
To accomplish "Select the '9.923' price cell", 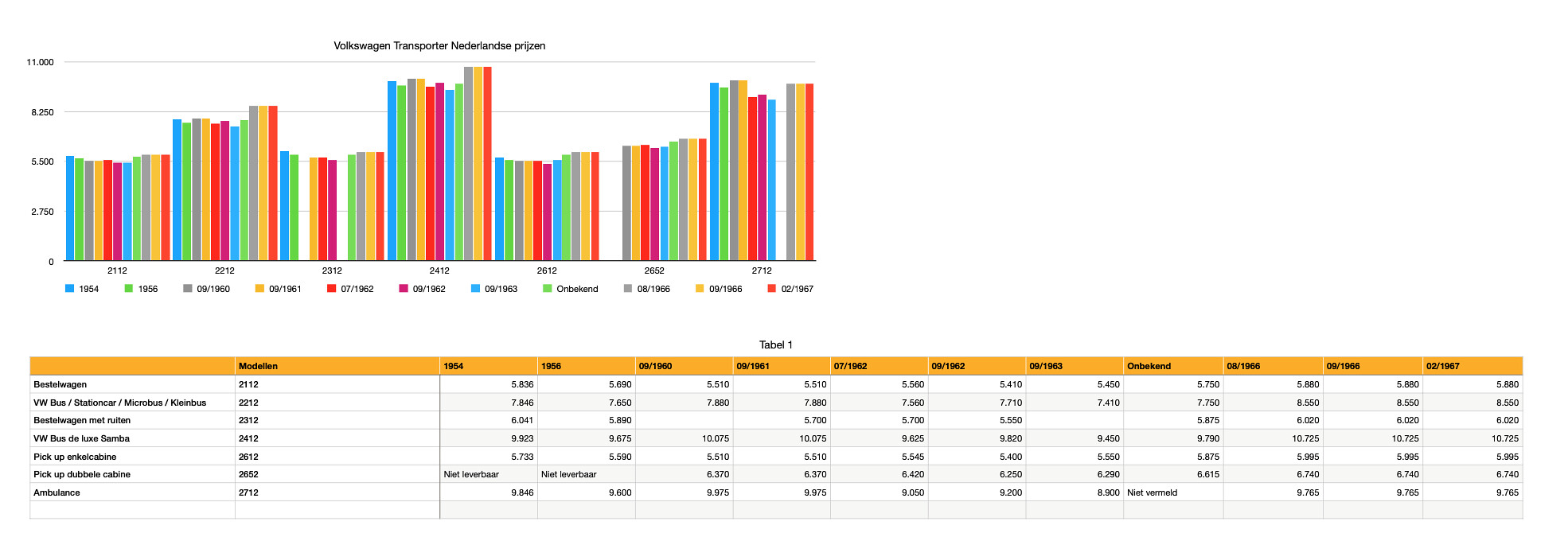I will 489,438.
